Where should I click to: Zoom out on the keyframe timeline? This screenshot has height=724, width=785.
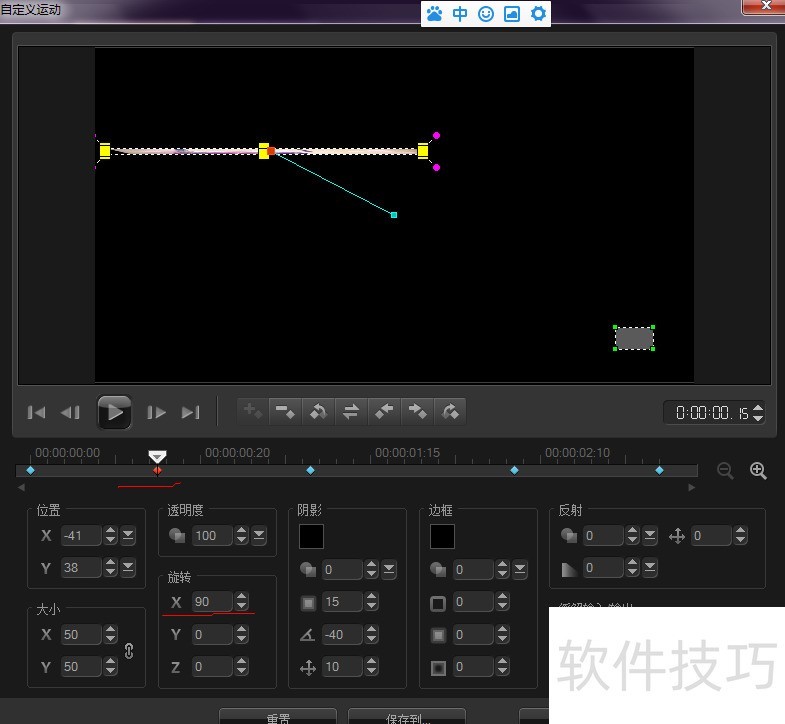click(726, 471)
